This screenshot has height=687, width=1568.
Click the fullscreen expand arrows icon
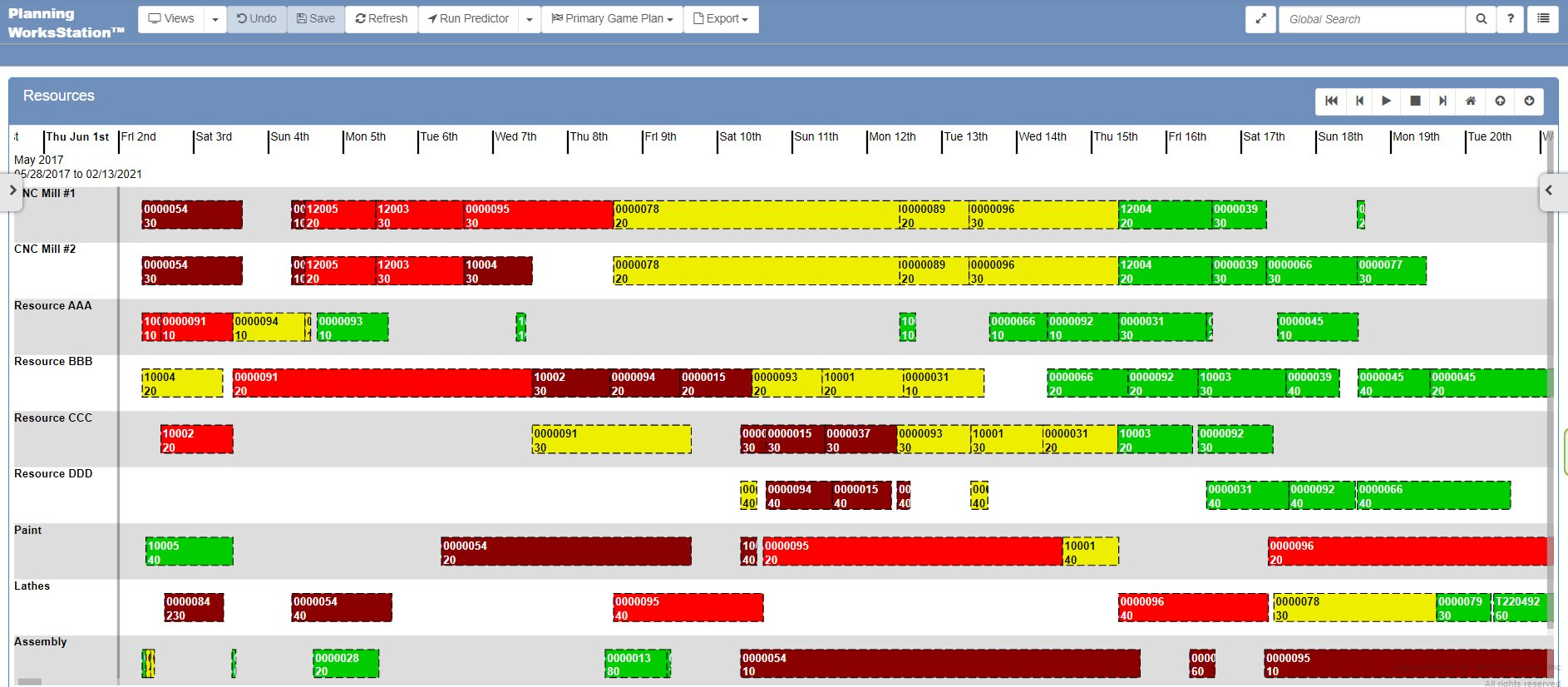[x=1260, y=19]
